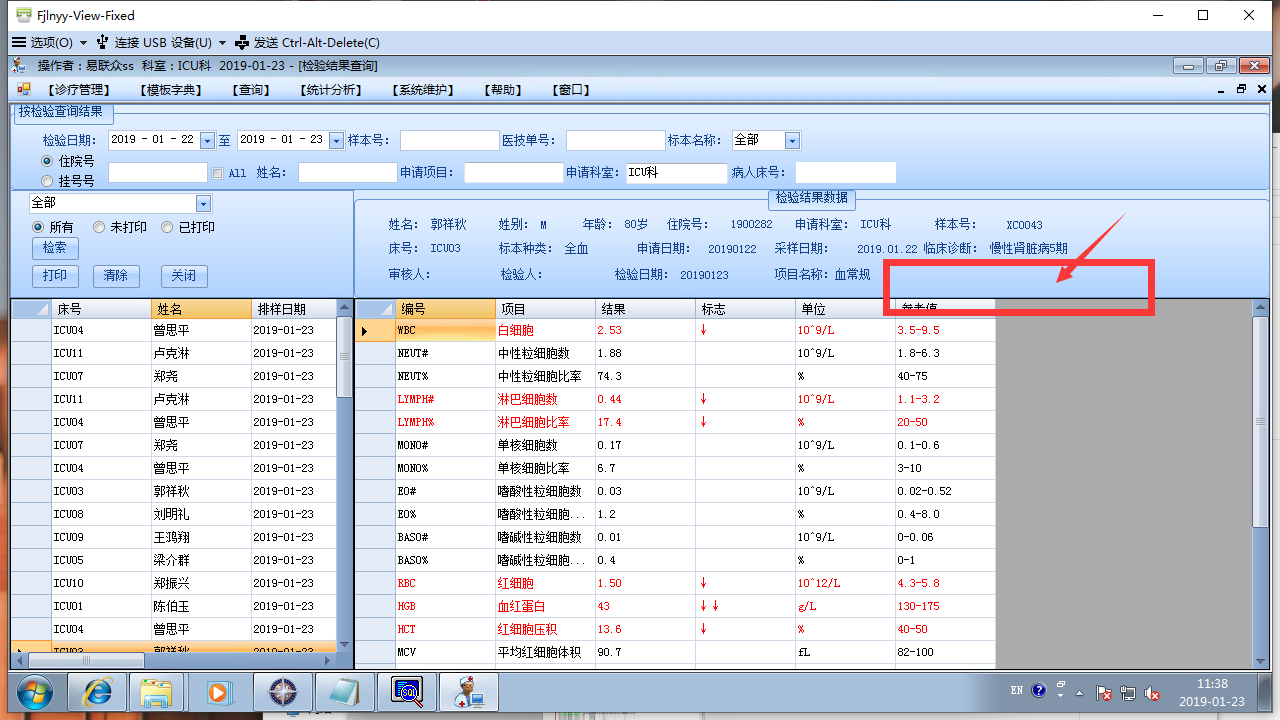Launch Internet Explorer from the taskbar
This screenshot has height=720, width=1280.
coord(97,692)
